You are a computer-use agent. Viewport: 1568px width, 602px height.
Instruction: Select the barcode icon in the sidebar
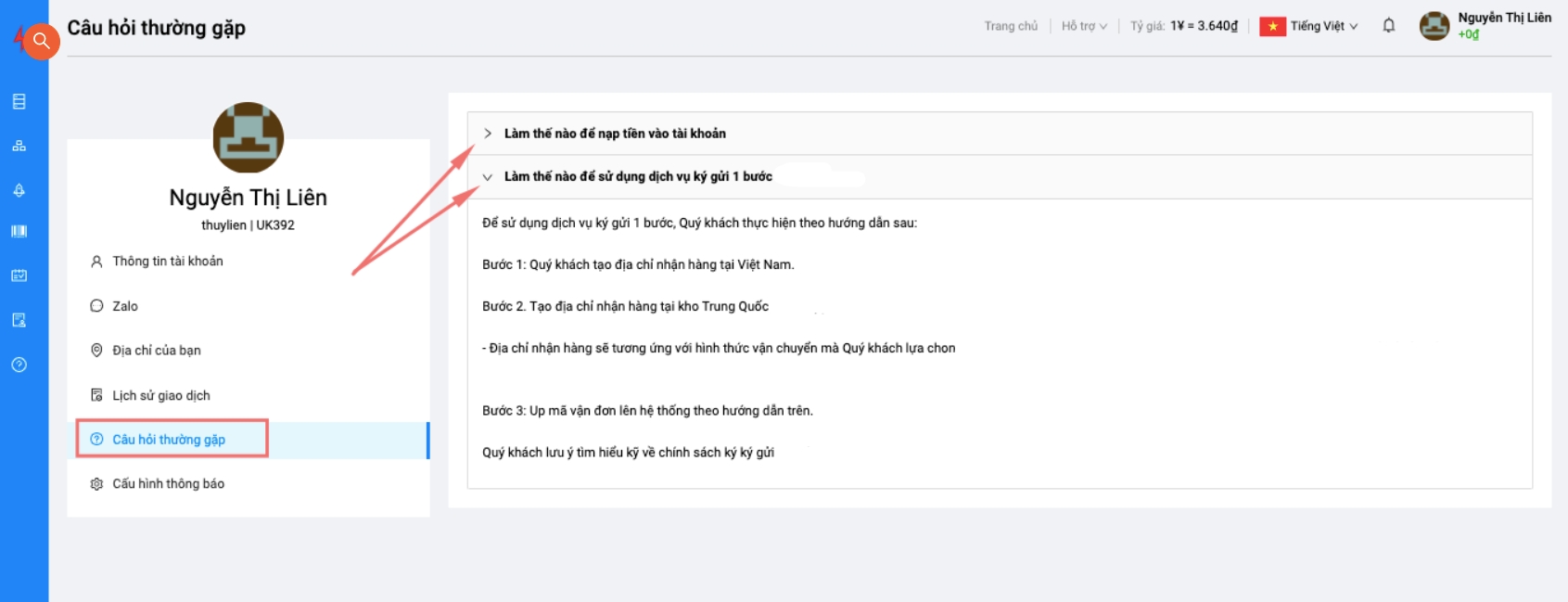point(19,231)
